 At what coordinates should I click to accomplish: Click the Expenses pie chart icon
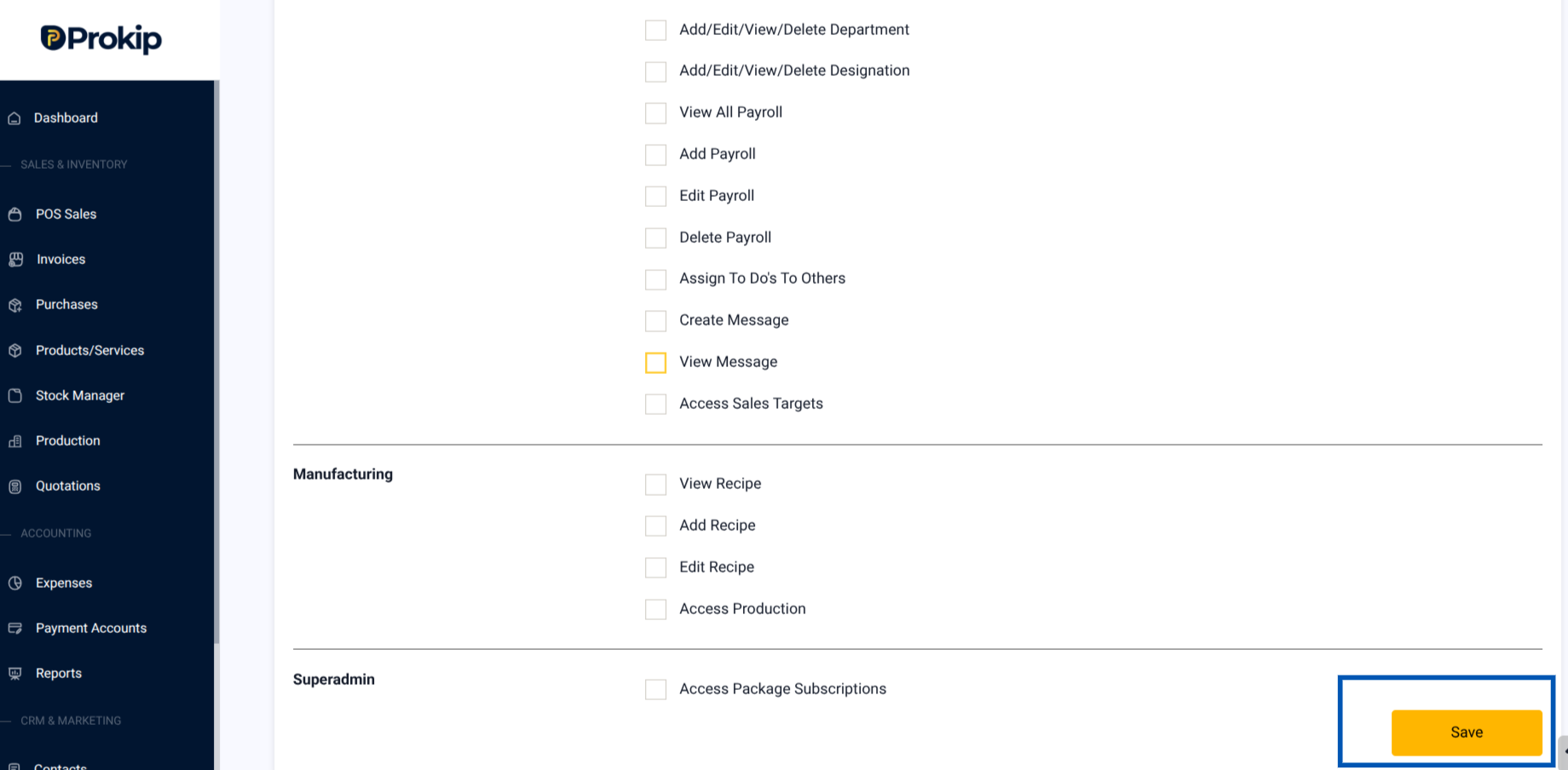point(14,583)
